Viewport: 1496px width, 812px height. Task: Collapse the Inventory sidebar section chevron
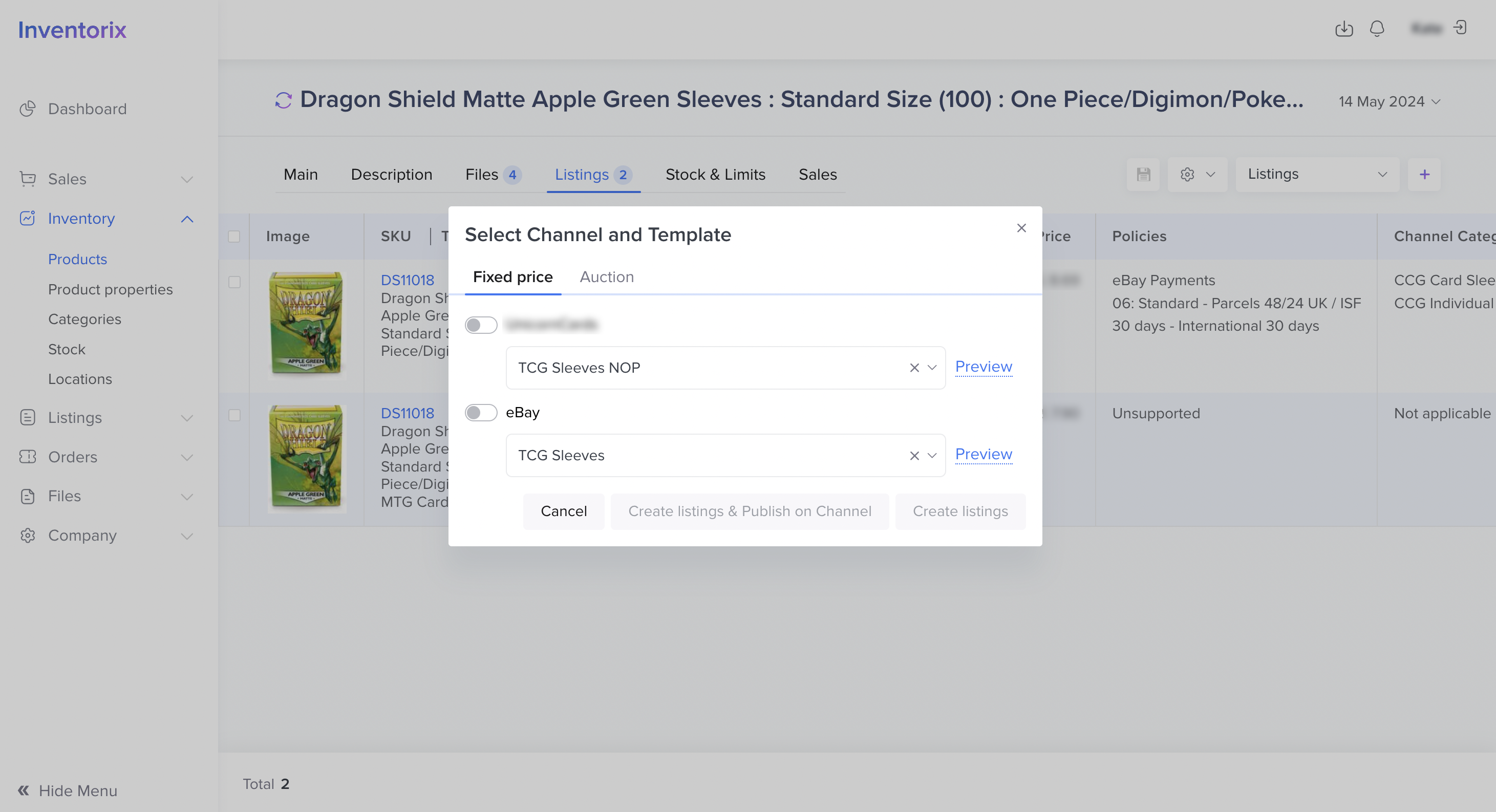pos(187,219)
